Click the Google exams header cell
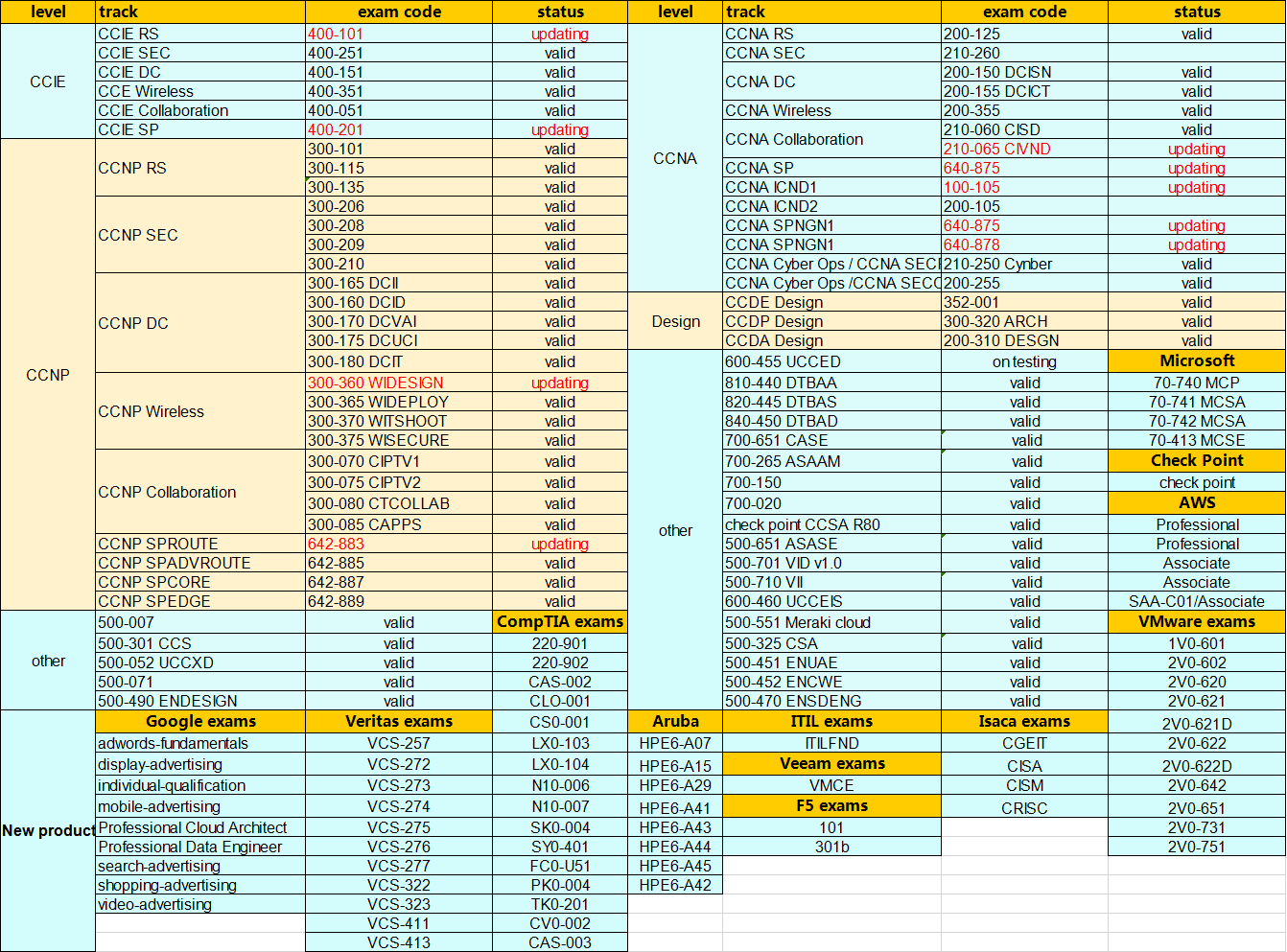Image resolution: width=1287 pixels, height=952 pixels. tap(199, 721)
